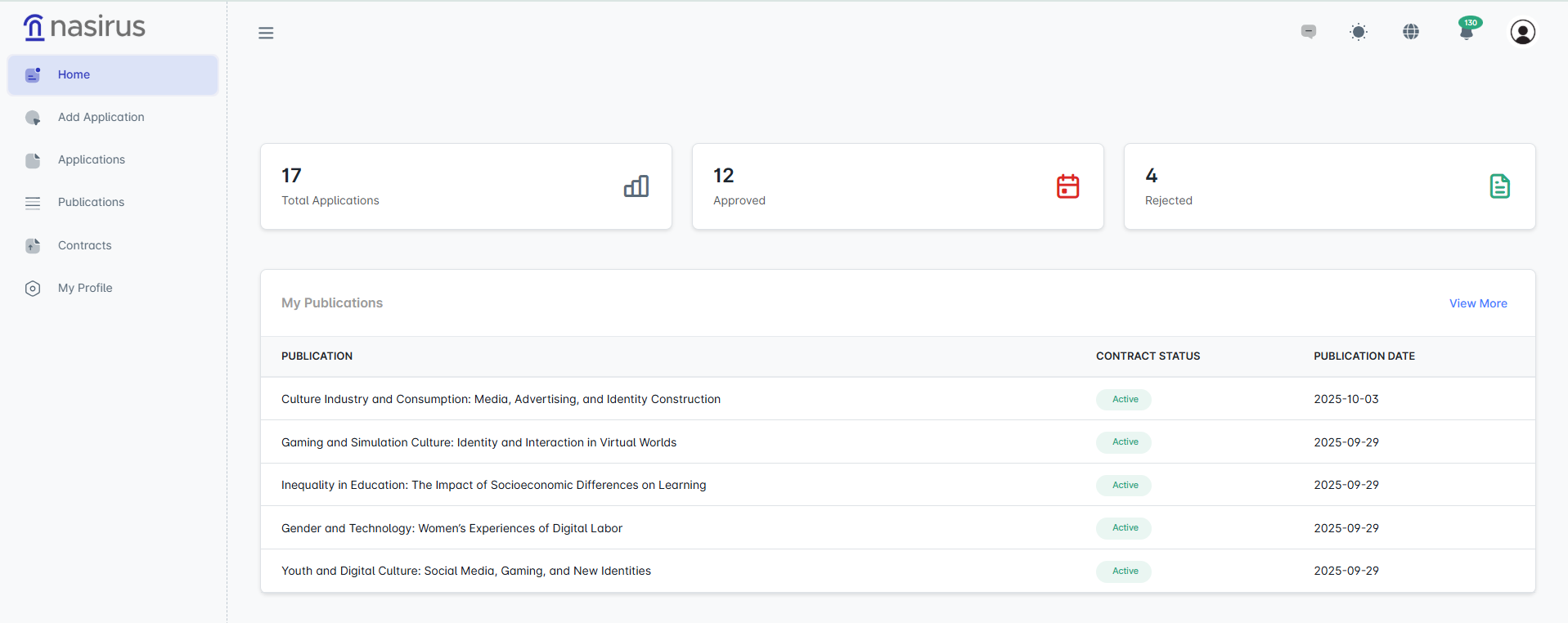Click the Total Applications bar chart icon

click(636, 186)
